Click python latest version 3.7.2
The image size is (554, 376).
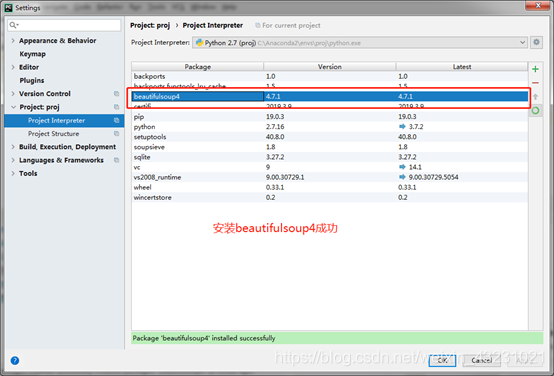[416, 127]
